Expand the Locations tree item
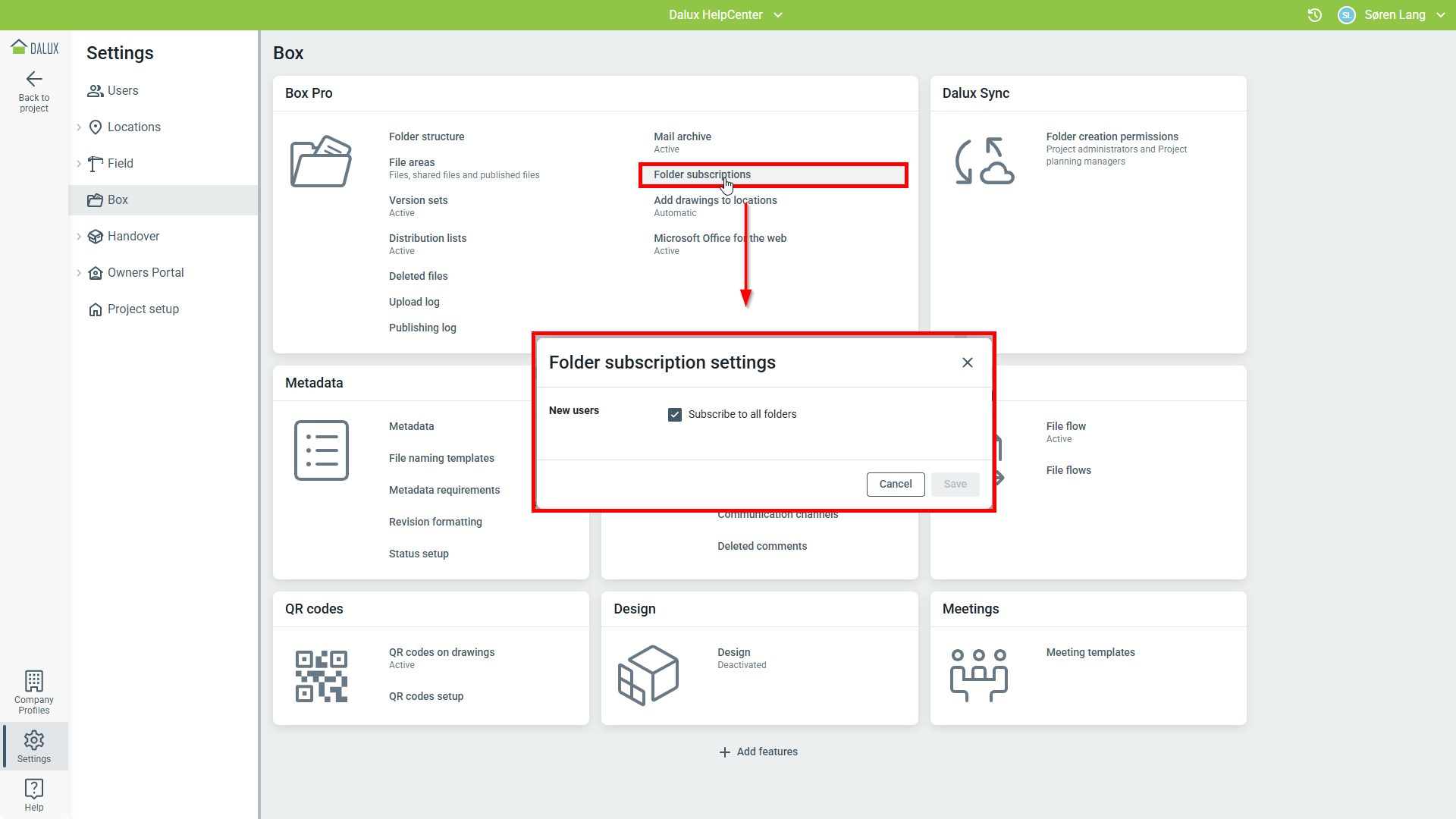Image resolution: width=1456 pixels, height=819 pixels. coord(79,127)
